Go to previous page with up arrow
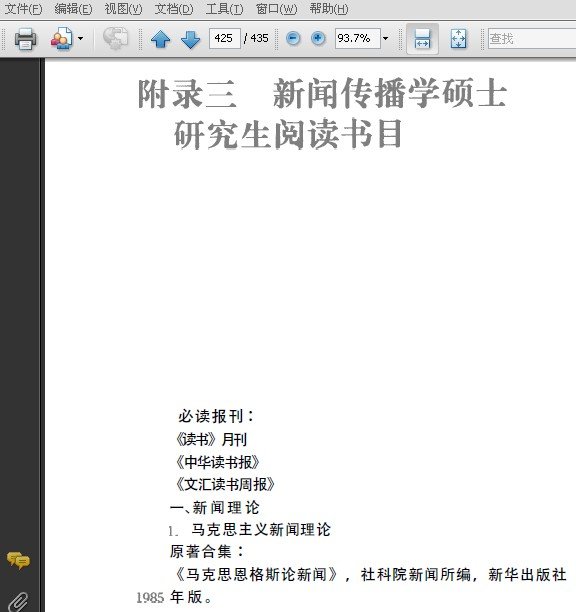 (160, 39)
